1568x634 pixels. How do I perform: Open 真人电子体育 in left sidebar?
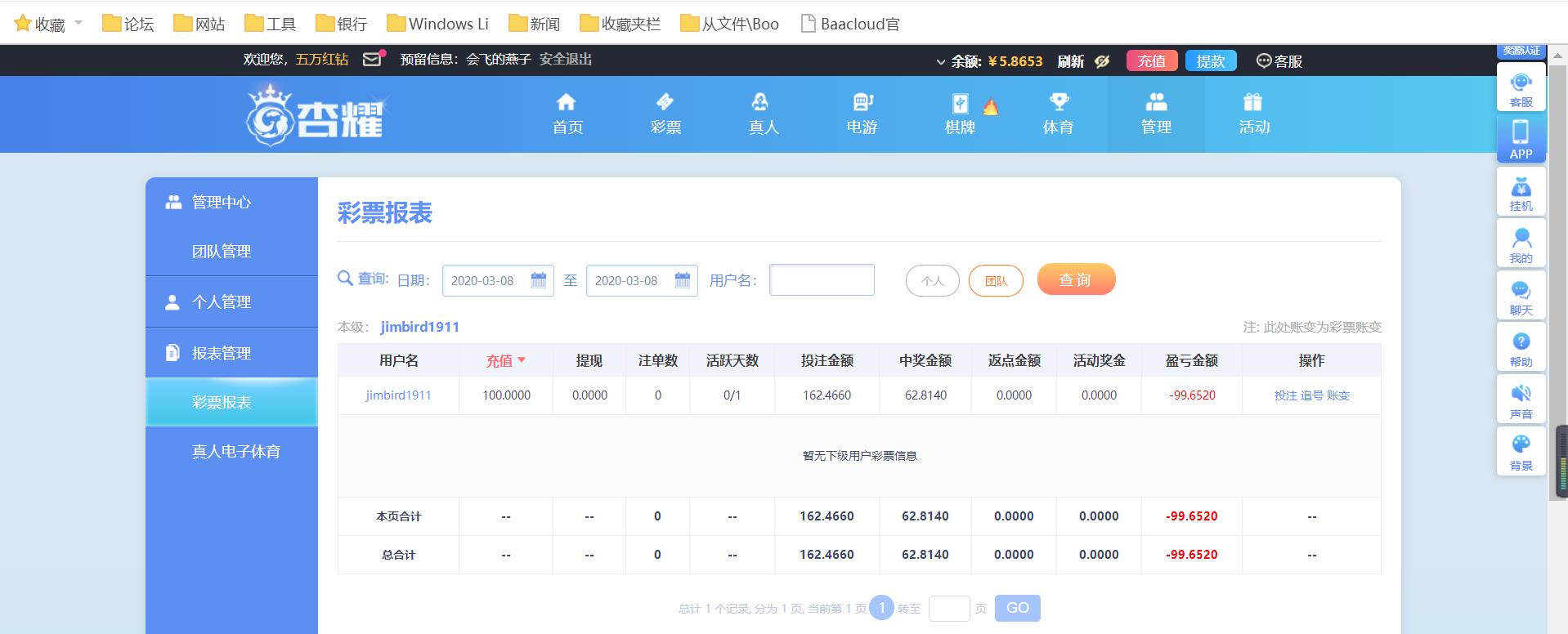click(235, 452)
